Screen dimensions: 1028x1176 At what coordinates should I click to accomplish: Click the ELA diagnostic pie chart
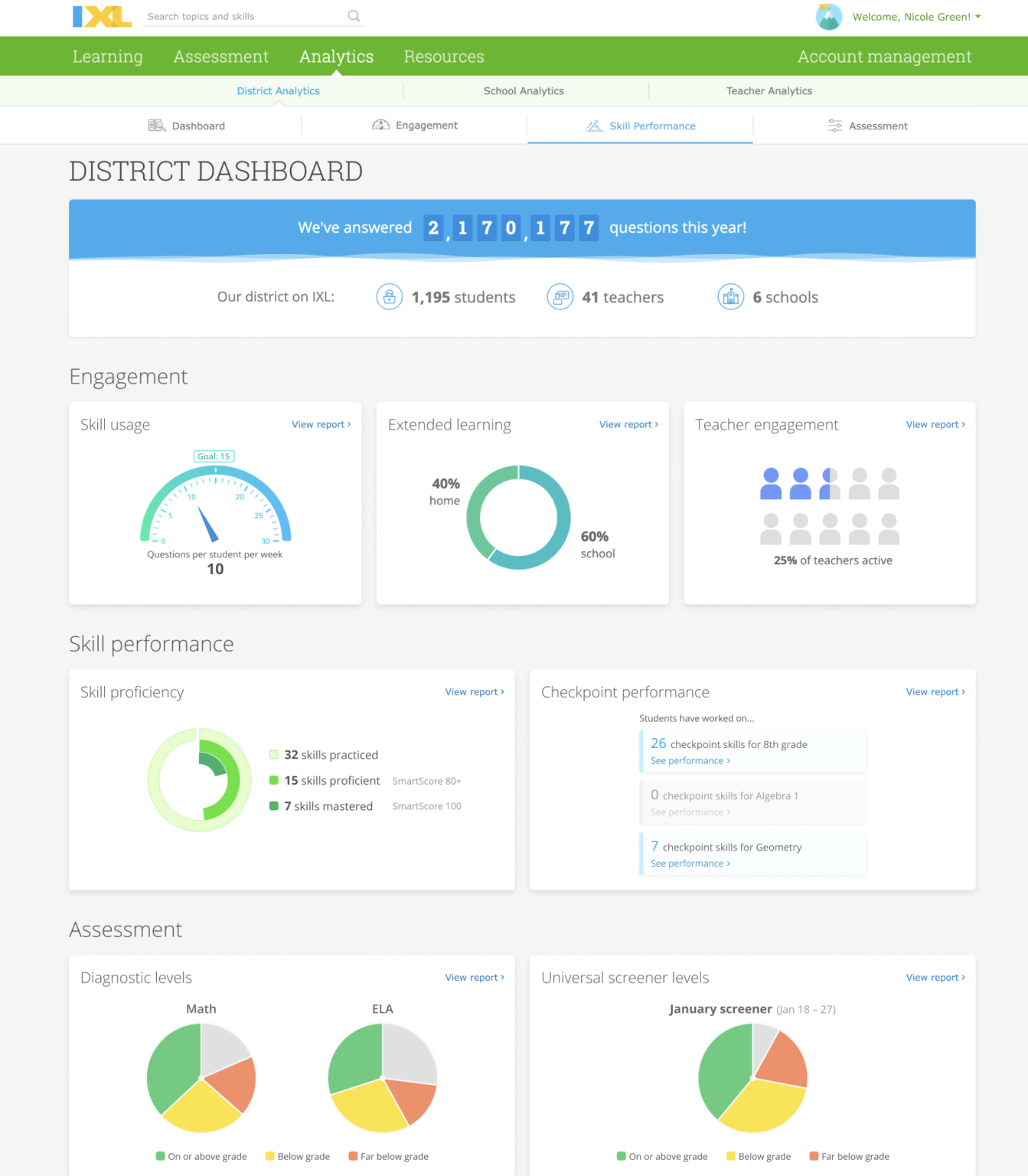383,1078
